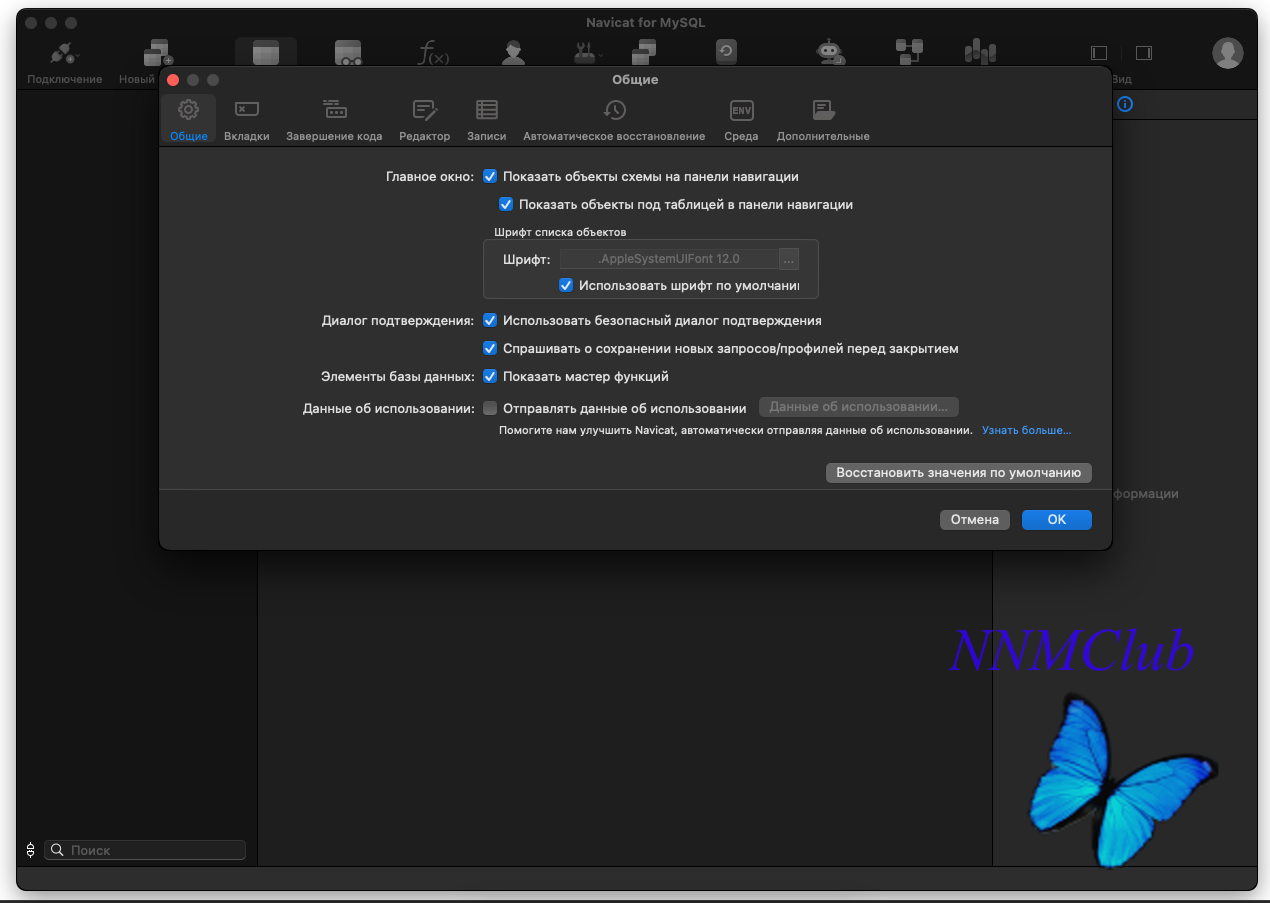Viewport: 1270px width, 903px height.
Task: Toggle Спрашивать о сохранении новых запросов checkbox
Action: (x=490, y=349)
